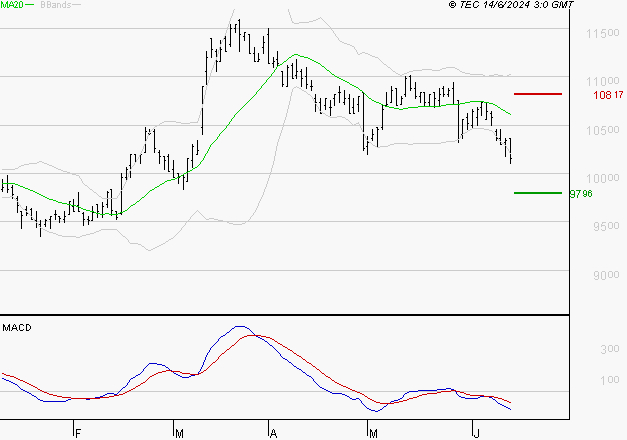Click the 9000 price axis label
The width and height of the screenshot is (627, 440).
coord(606,275)
